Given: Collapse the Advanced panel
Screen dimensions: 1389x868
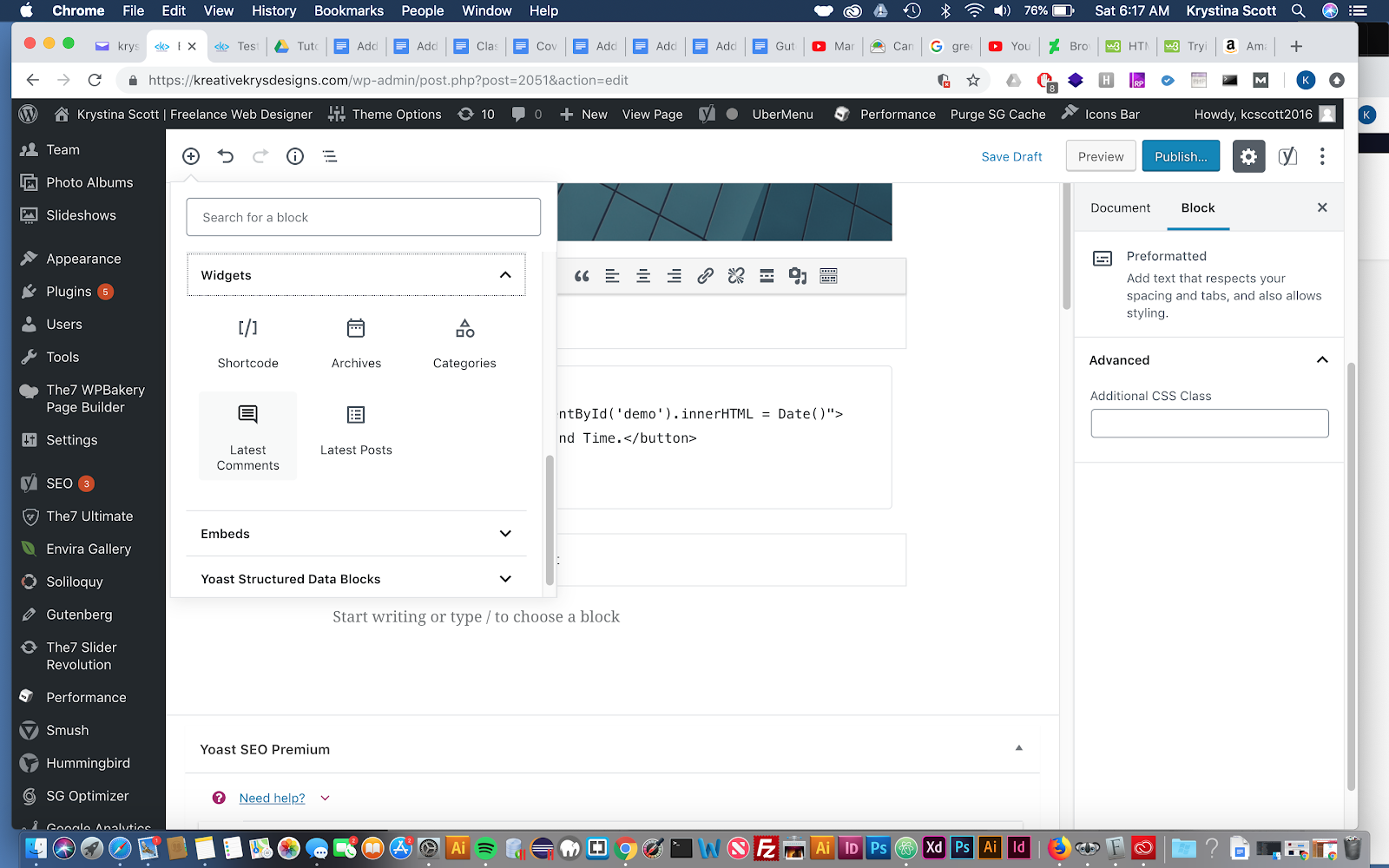Looking at the screenshot, I should [1208, 360].
